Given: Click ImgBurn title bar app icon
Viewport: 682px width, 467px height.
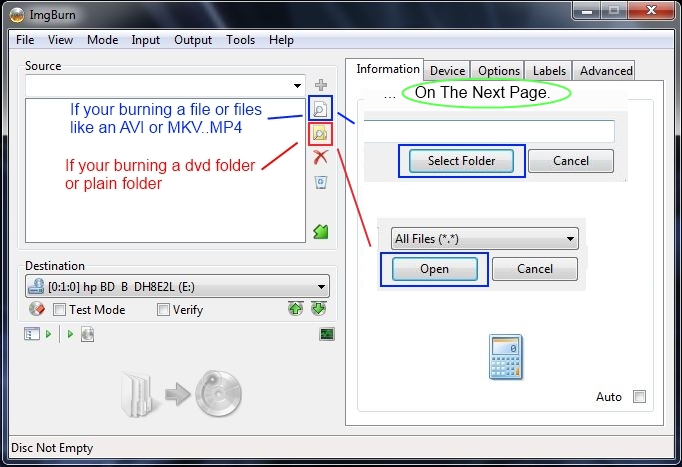Looking at the screenshot, I should pos(17,15).
